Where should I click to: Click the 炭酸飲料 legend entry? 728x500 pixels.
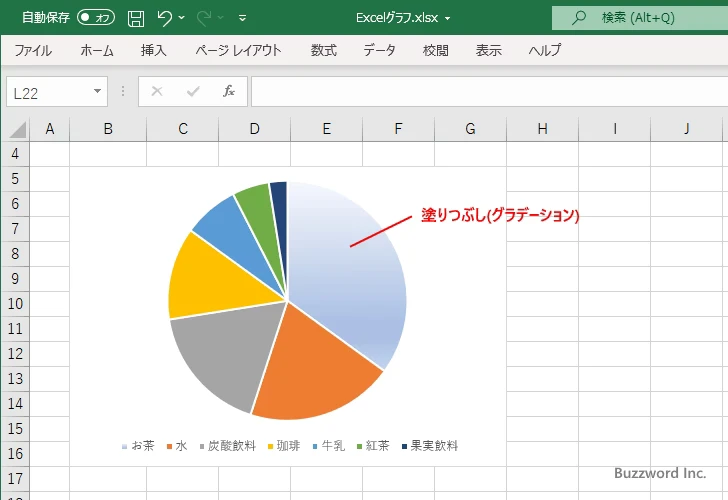point(228,446)
